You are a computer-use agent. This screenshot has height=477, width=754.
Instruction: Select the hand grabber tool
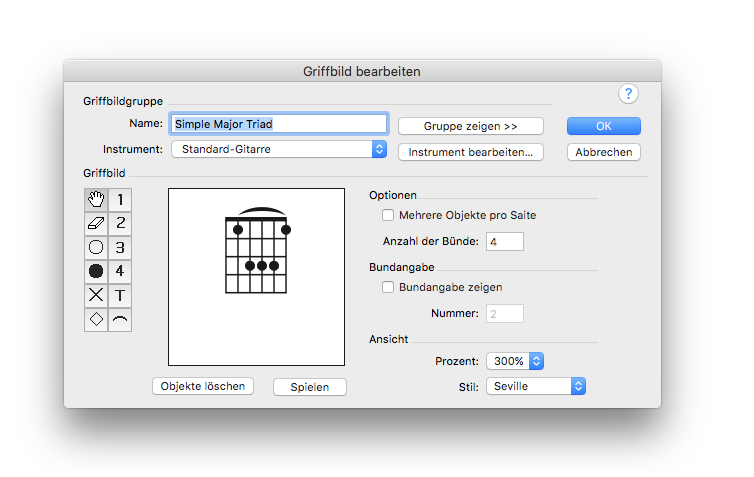[96, 200]
